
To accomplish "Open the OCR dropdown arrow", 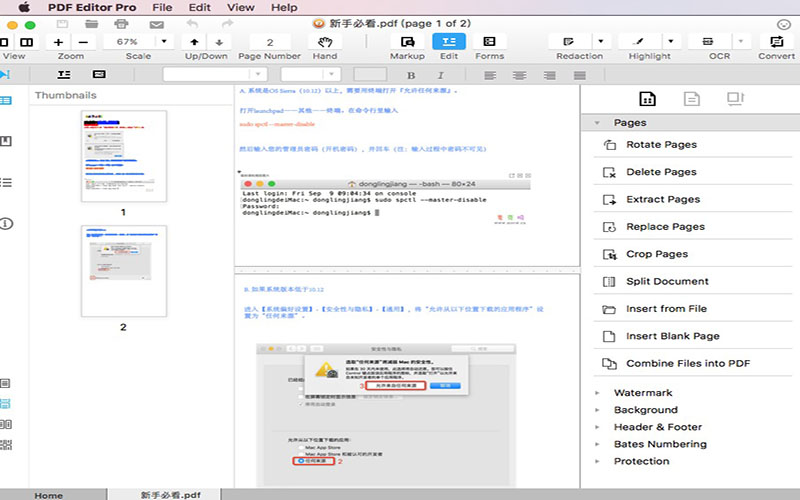I will (740, 42).
